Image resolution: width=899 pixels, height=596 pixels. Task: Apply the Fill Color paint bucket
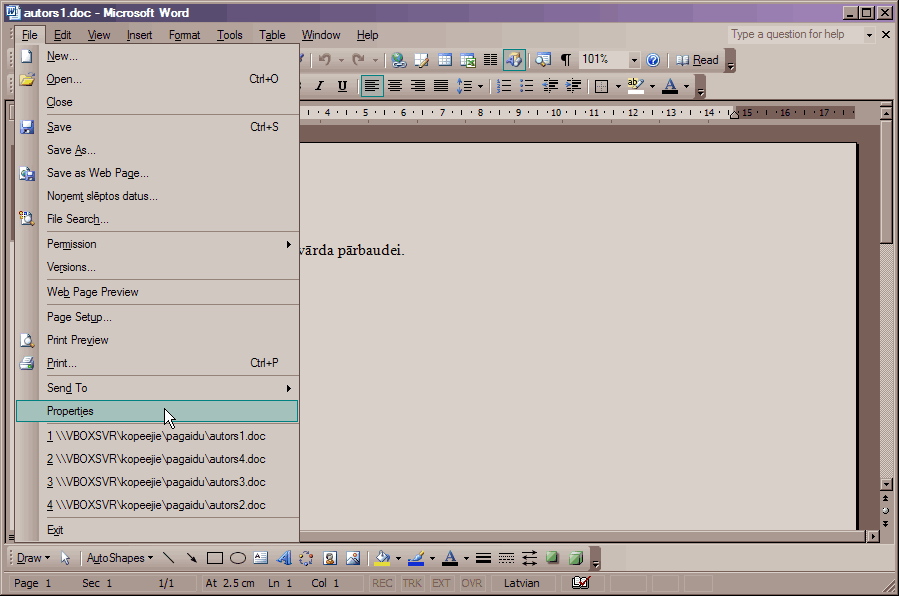click(x=382, y=558)
